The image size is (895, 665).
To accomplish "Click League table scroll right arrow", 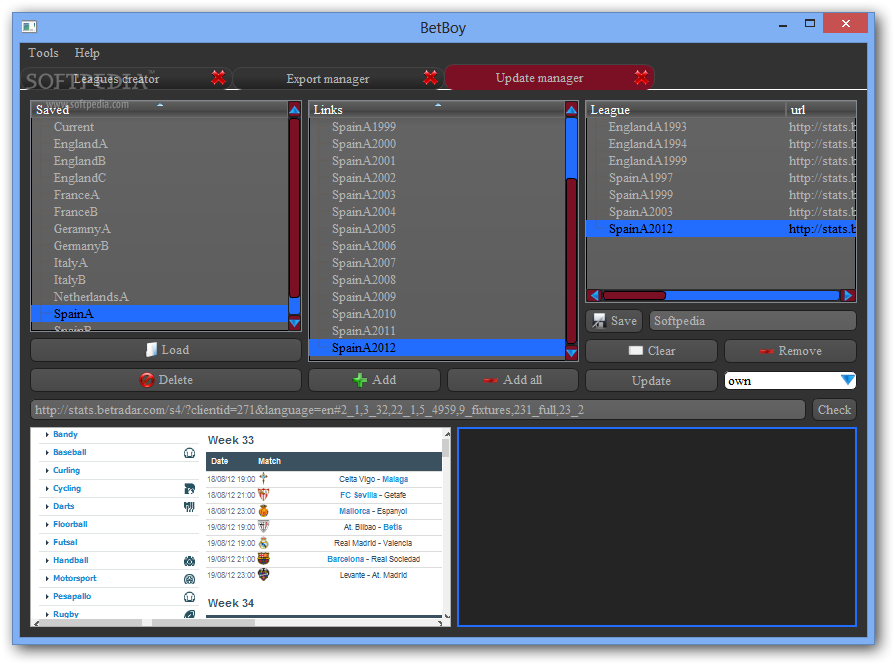I will coord(848,295).
